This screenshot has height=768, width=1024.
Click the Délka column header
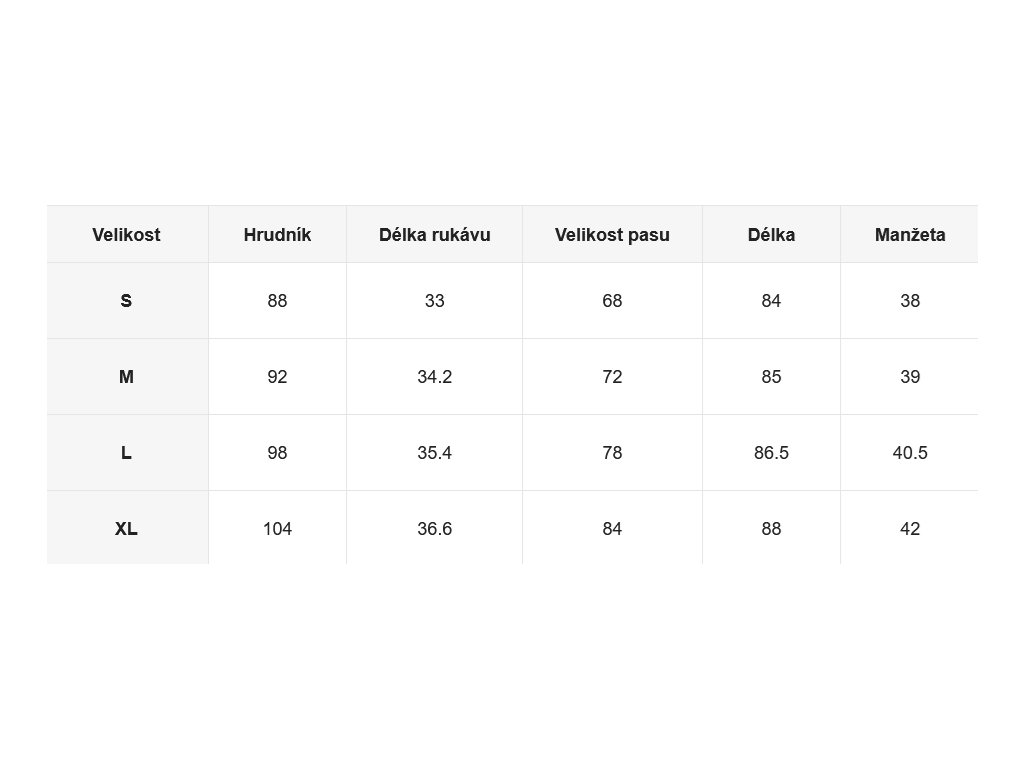coord(771,235)
